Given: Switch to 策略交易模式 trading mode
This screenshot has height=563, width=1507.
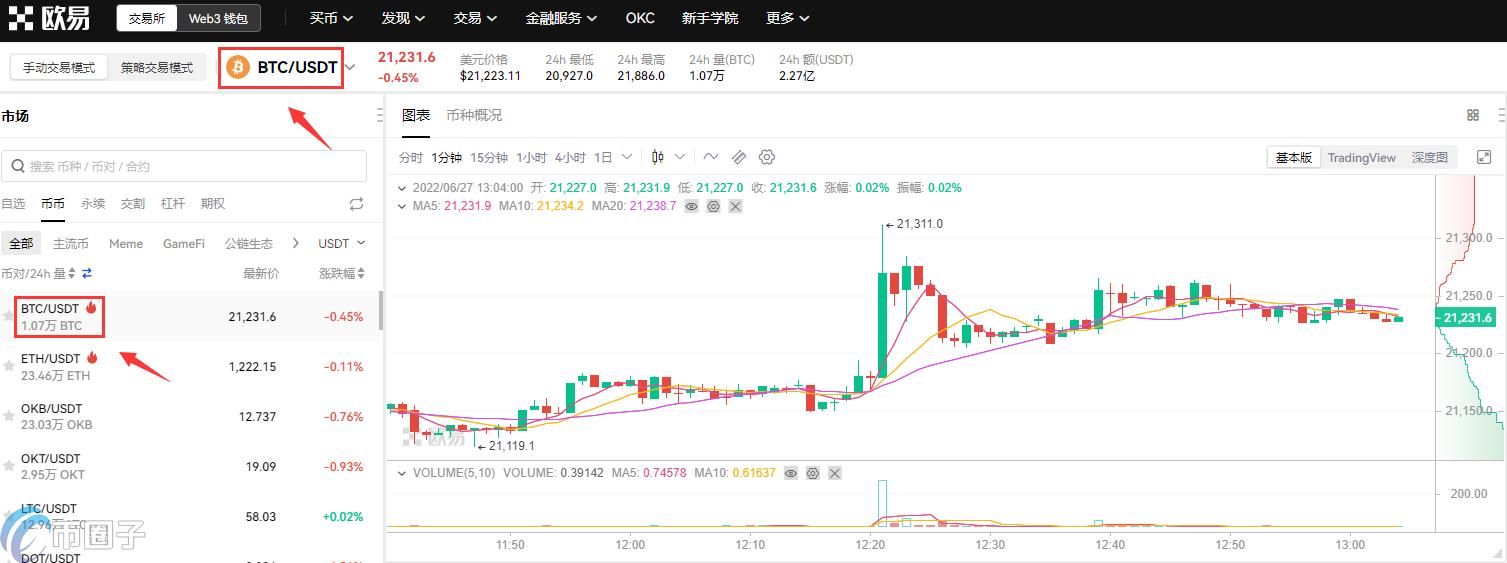Looking at the screenshot, I should 157,68.
